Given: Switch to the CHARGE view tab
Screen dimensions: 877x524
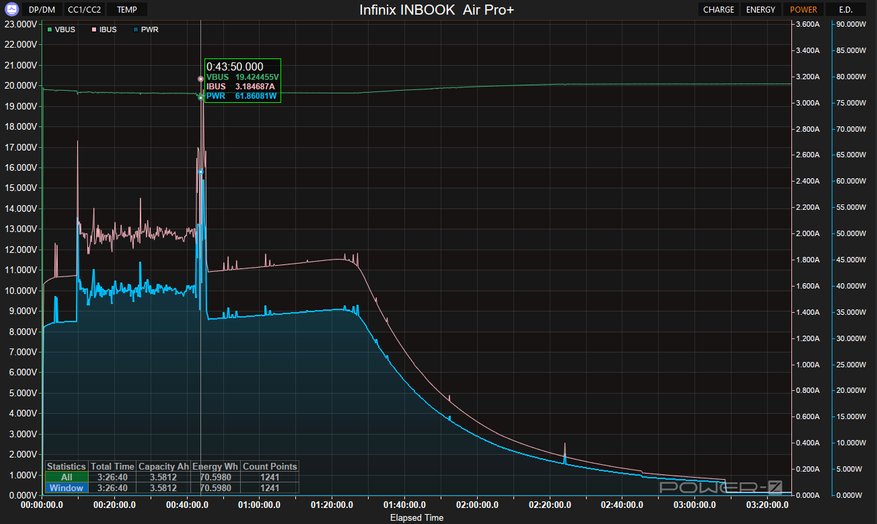Looking at the screenshot, I should [718, 10].
